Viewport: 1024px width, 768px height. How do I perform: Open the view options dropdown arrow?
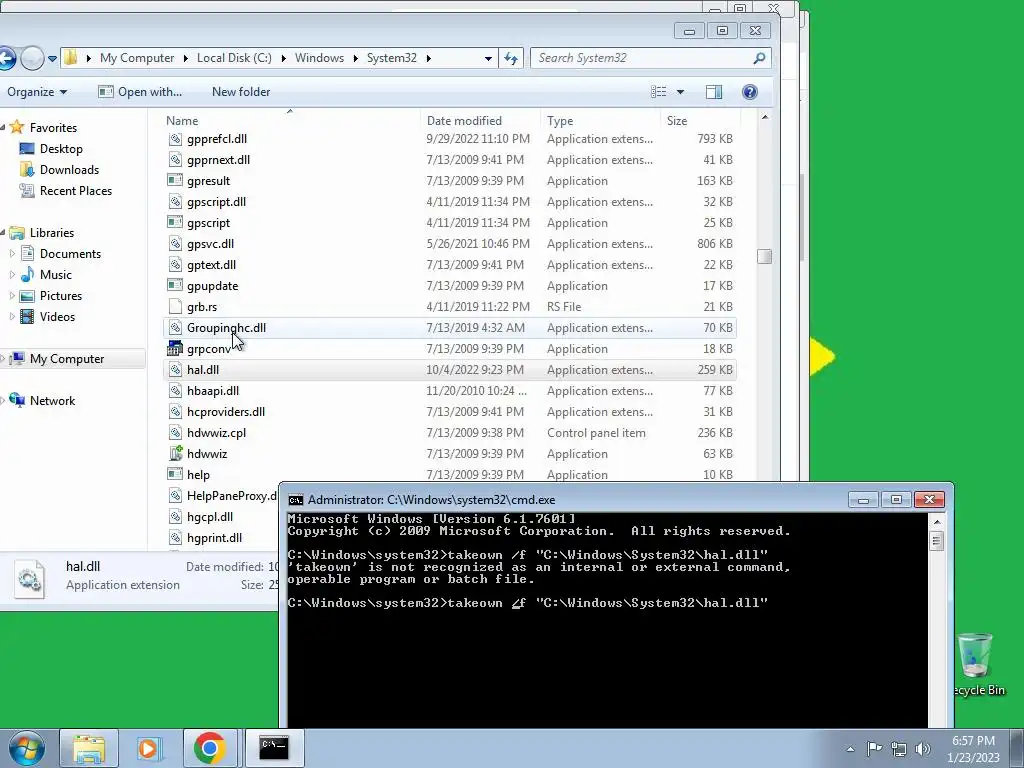[x=680, y=92]
